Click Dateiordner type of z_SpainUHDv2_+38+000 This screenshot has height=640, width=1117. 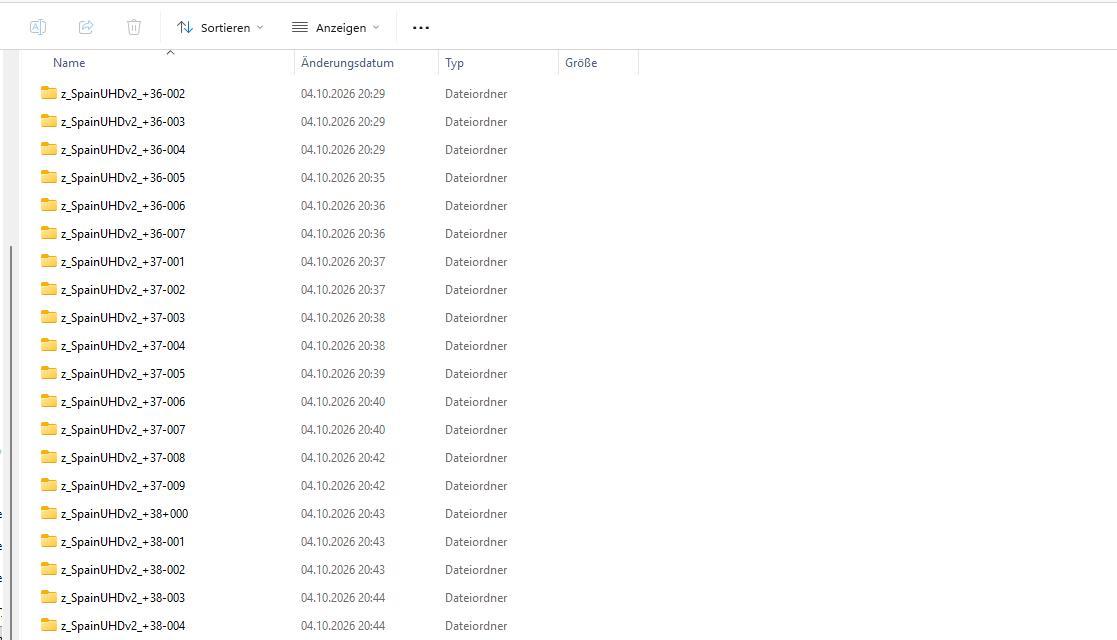coord(476,514)
